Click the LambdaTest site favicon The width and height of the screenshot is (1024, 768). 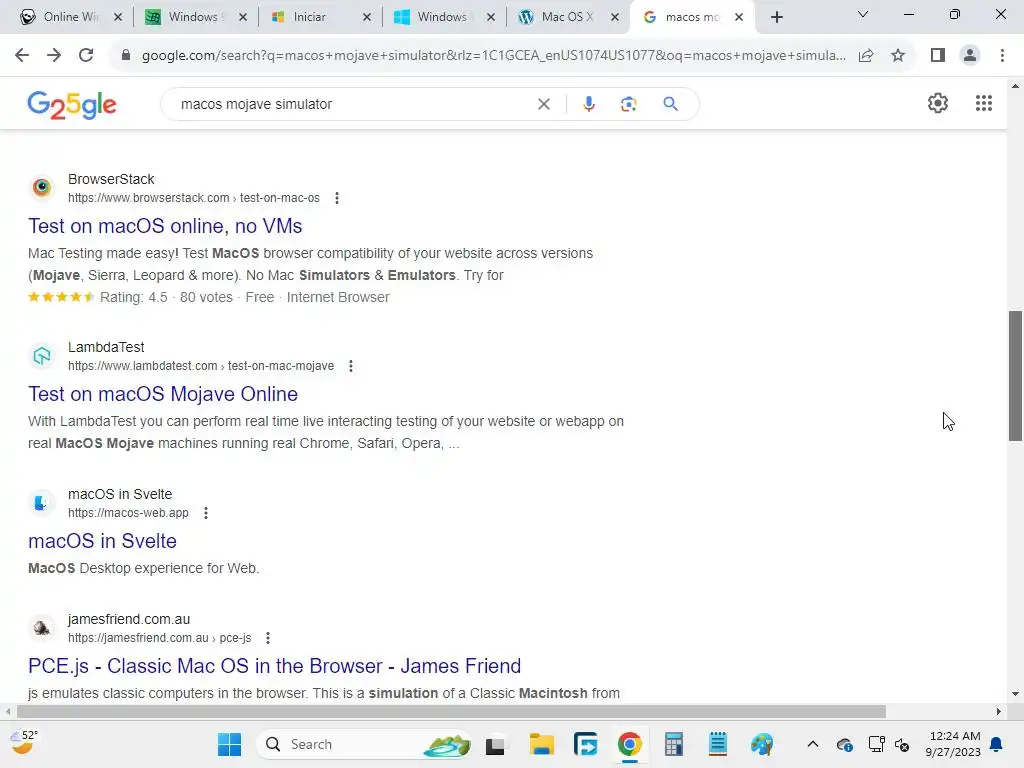point(42,356)
